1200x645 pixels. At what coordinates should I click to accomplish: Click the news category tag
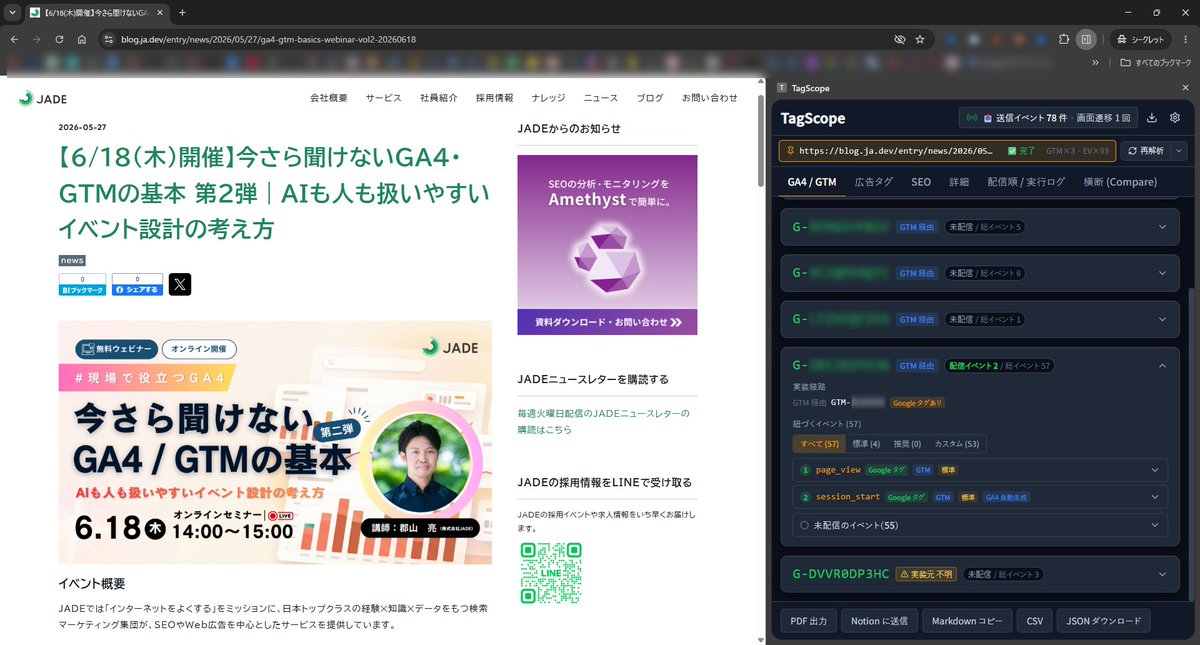coord(72,260)
